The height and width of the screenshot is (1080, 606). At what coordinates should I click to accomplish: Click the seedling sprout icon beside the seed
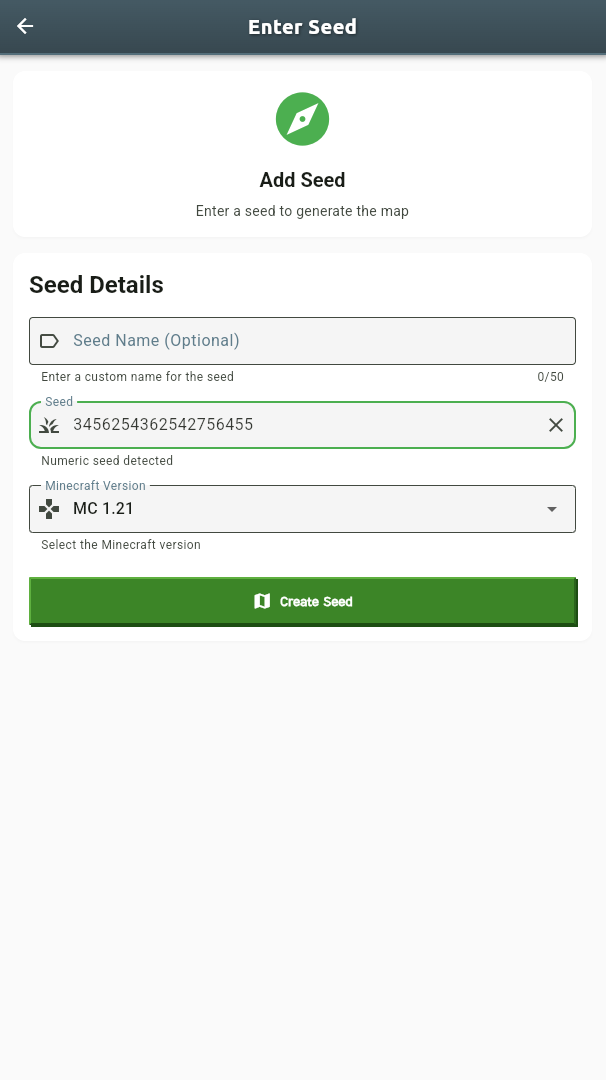coord(49,425)
